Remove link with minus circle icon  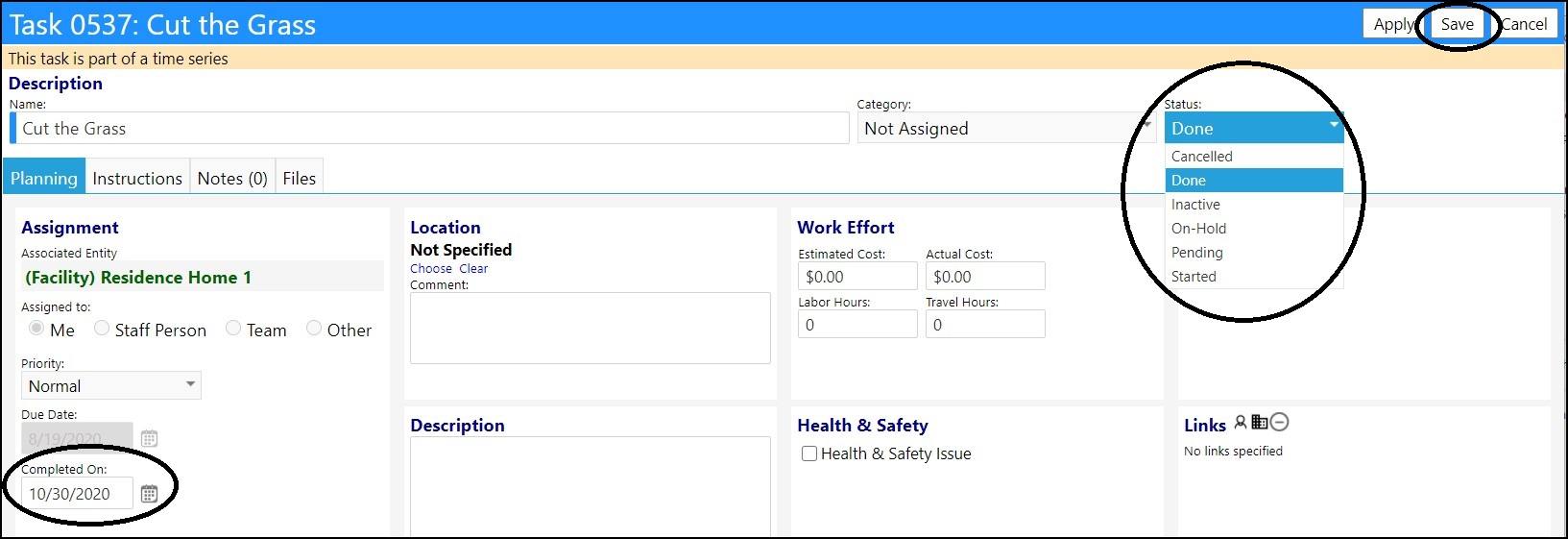[1279, 422]
